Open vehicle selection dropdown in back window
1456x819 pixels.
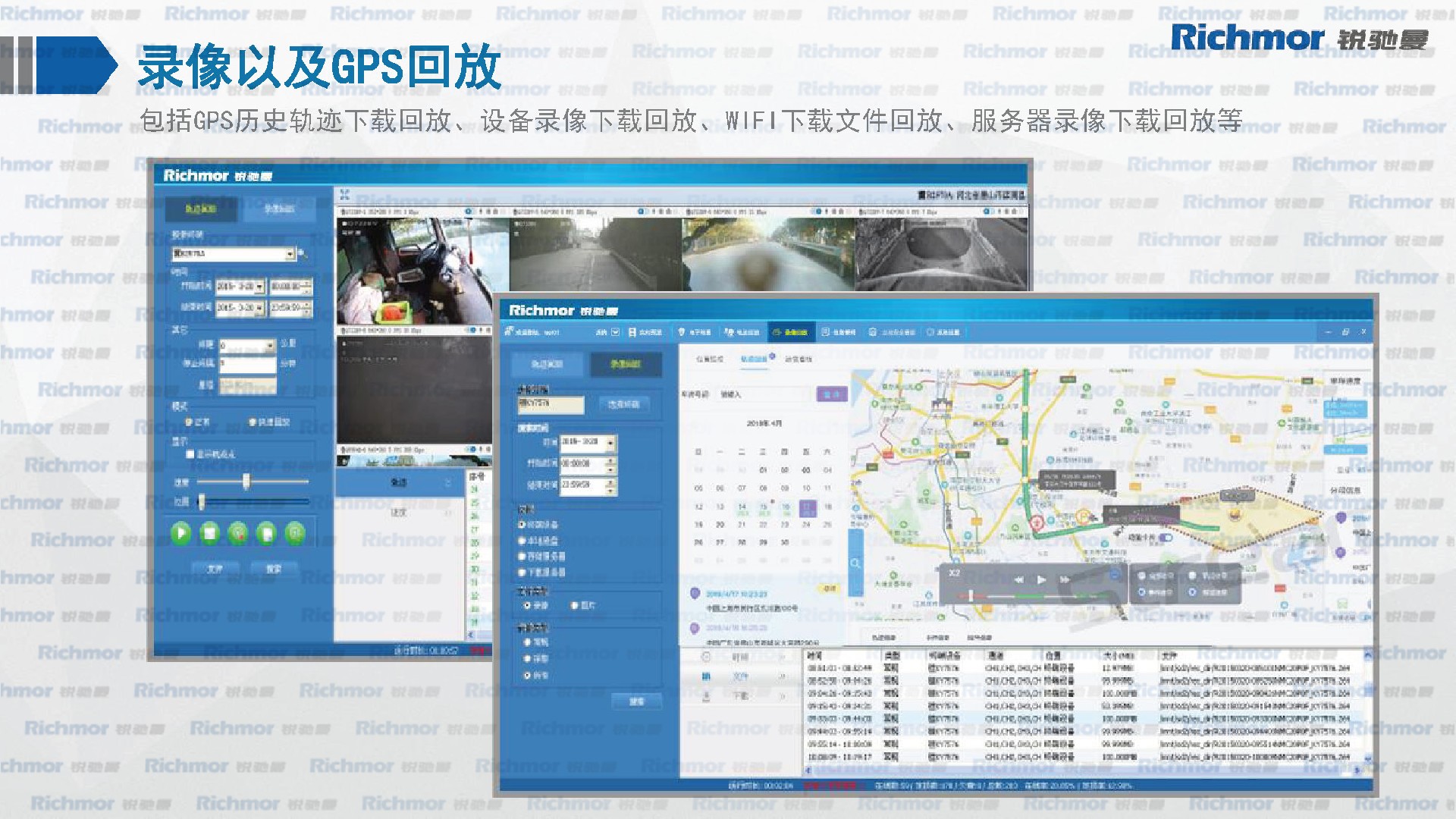290,253
